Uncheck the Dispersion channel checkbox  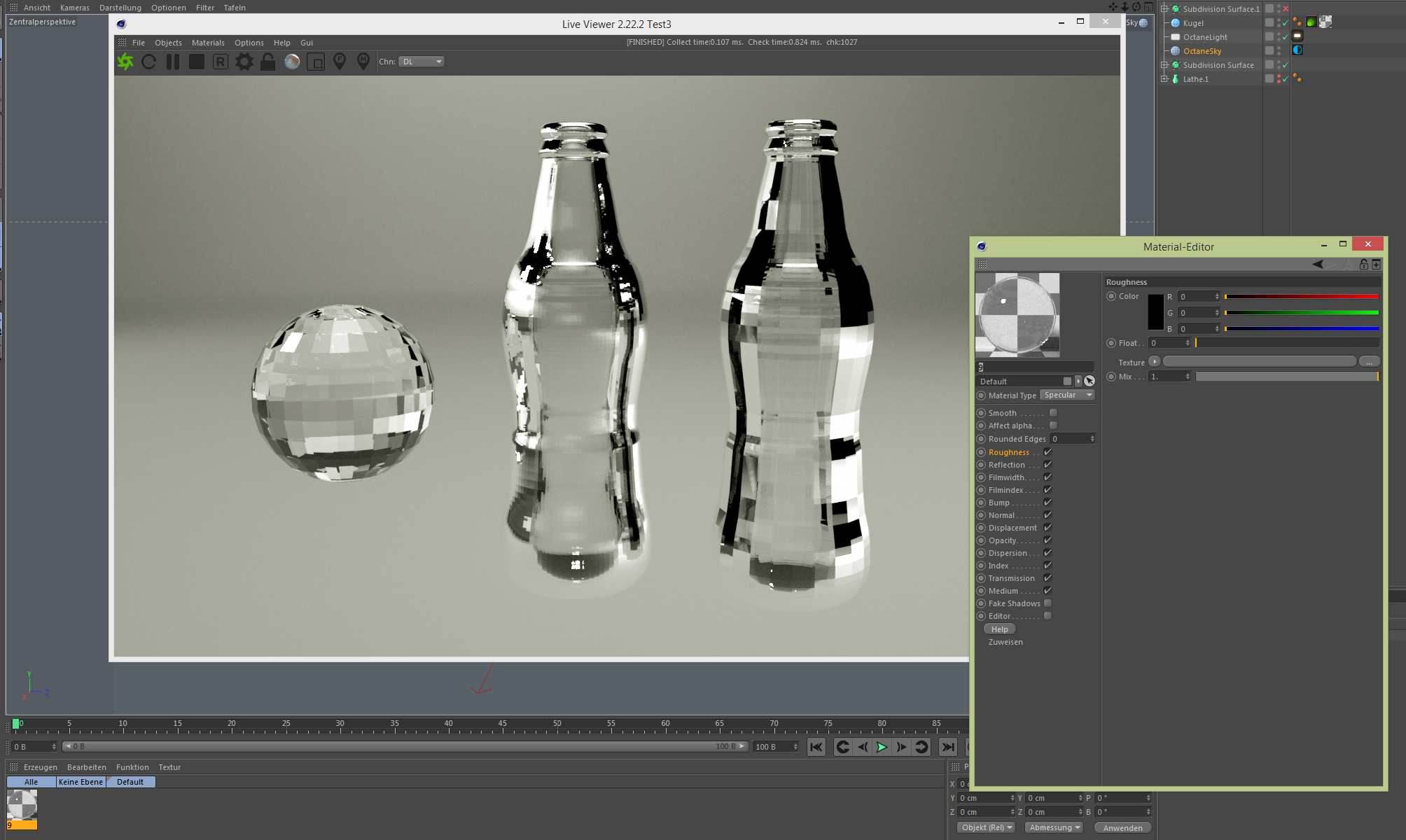[1047, 553]
